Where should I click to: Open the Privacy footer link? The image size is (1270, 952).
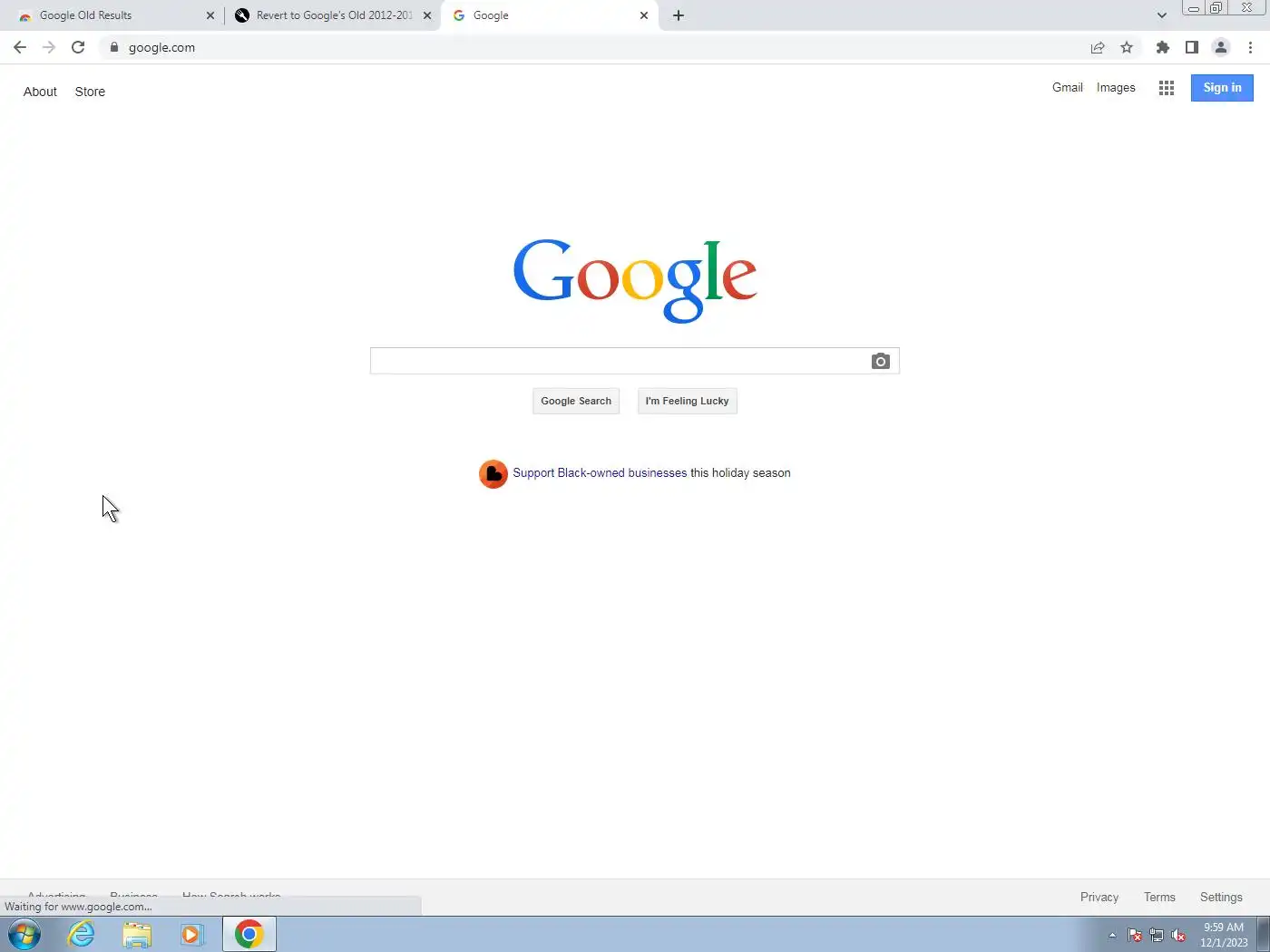click(1099, 898)
